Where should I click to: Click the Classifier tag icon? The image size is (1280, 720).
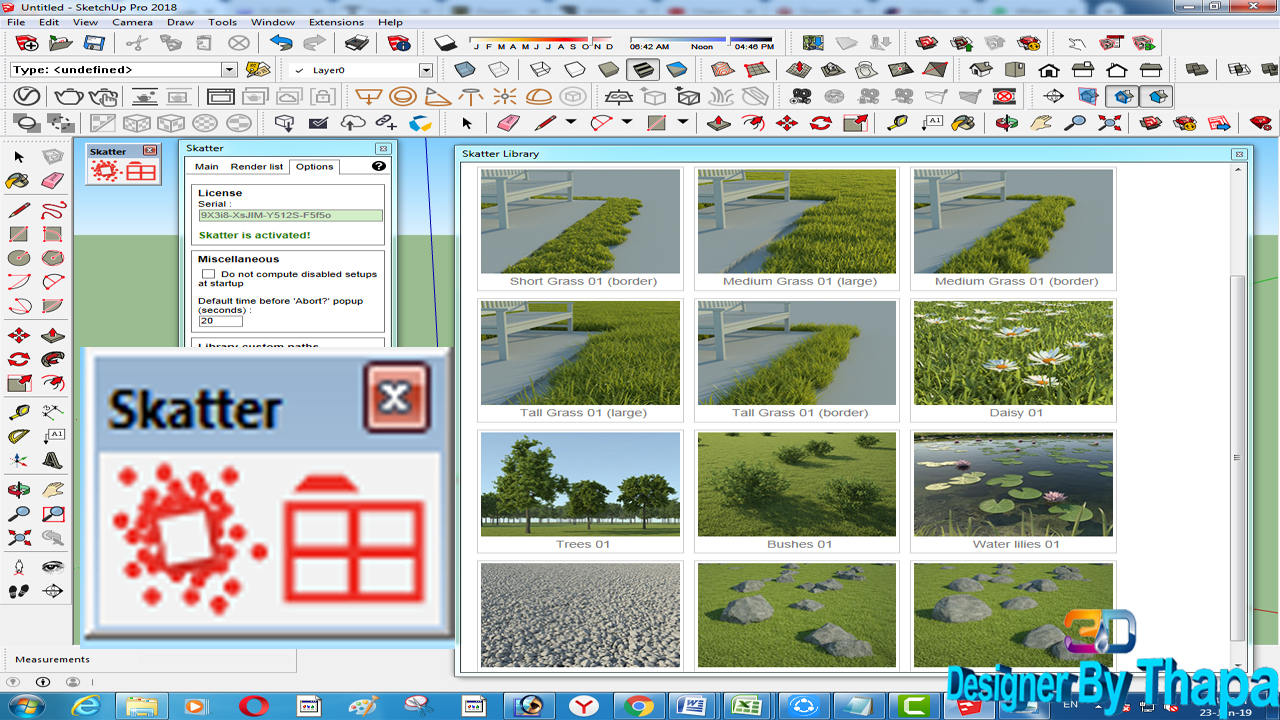pos(258,70)
